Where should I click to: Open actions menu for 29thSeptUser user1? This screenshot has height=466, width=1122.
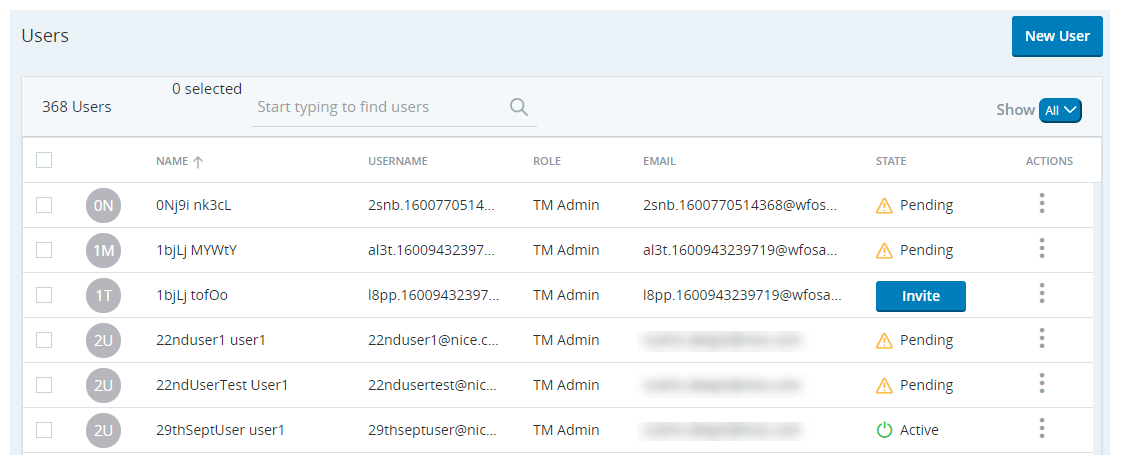click(1041, 429)
